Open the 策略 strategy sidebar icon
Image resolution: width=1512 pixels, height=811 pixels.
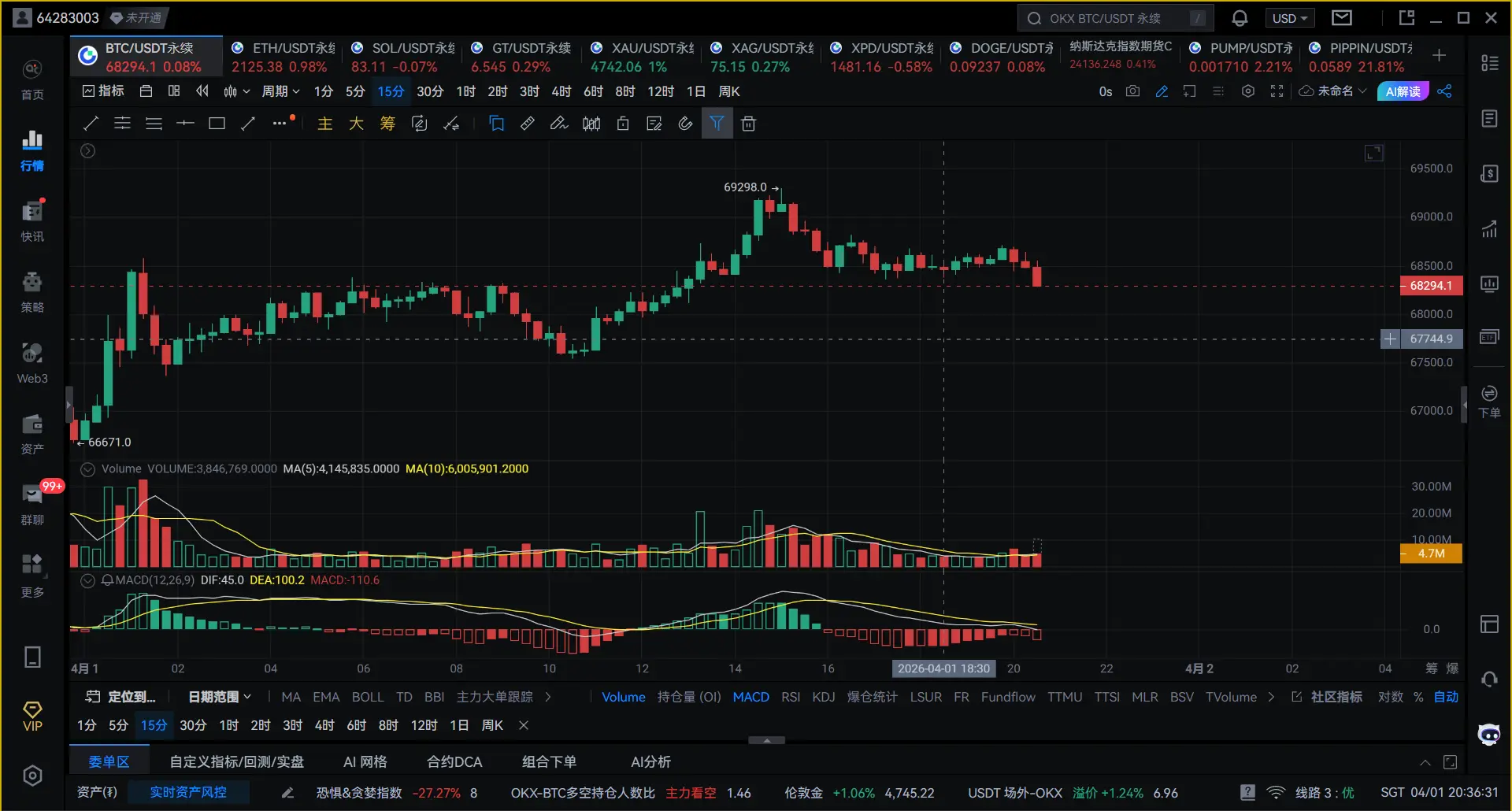point(32,292)
